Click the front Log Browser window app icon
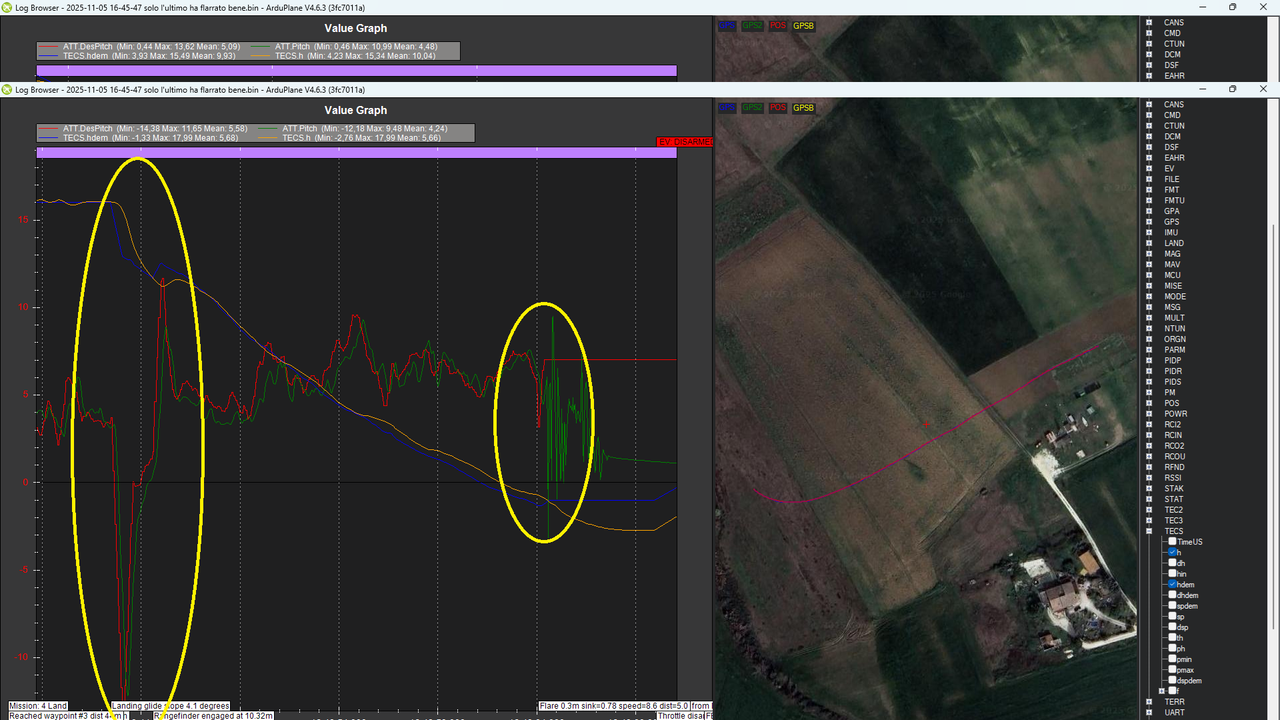1280x720 pixels. [x=7, y=90]
